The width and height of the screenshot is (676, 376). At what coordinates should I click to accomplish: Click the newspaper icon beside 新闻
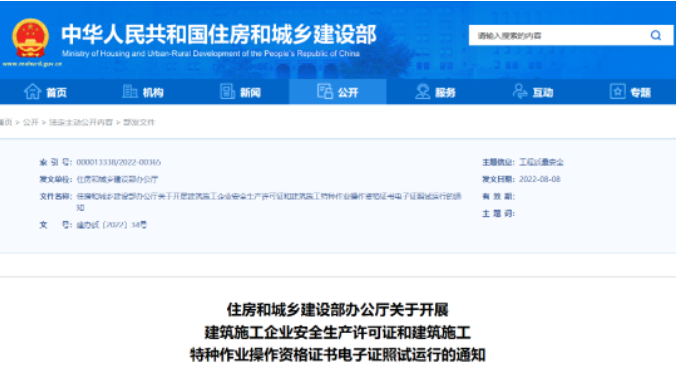227,91
